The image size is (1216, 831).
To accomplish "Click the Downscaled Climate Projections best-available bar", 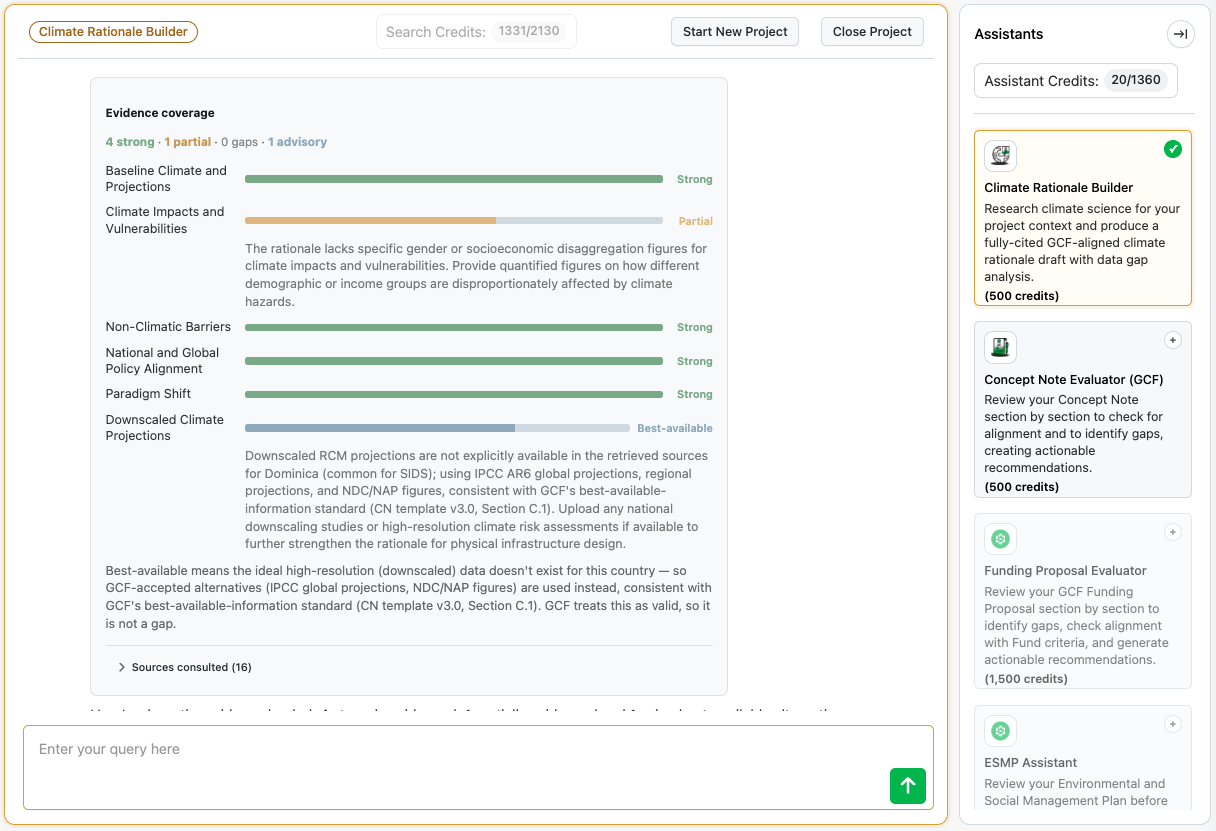I will pos(438,428).
